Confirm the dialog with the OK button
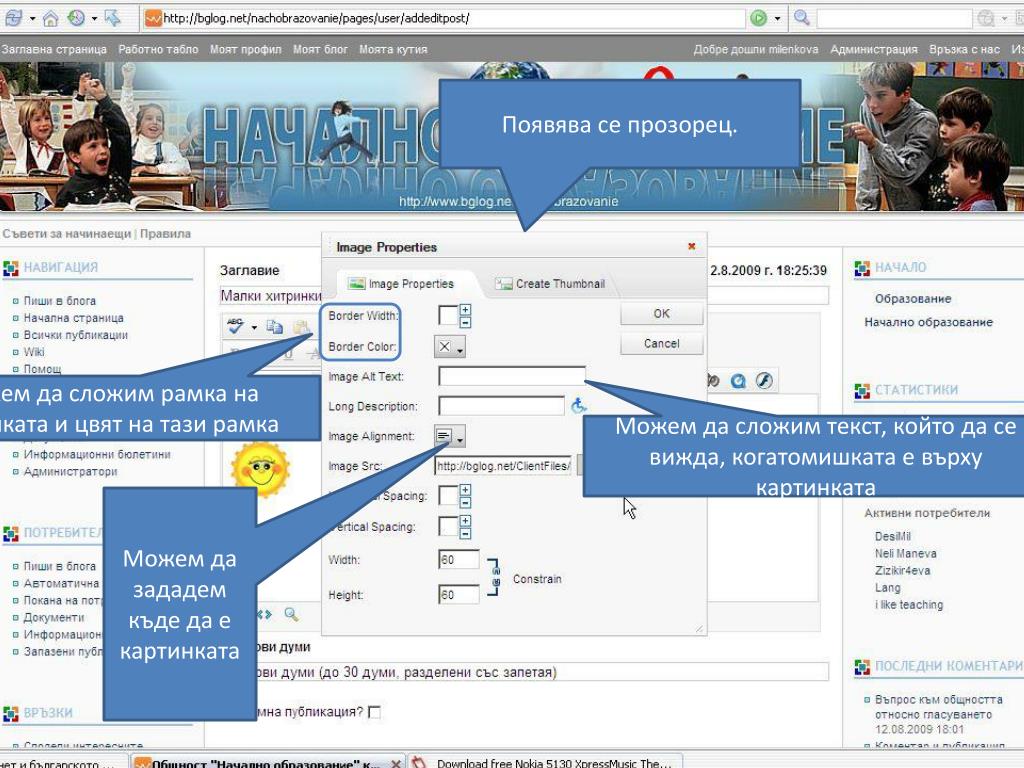 tap(662, 313)
